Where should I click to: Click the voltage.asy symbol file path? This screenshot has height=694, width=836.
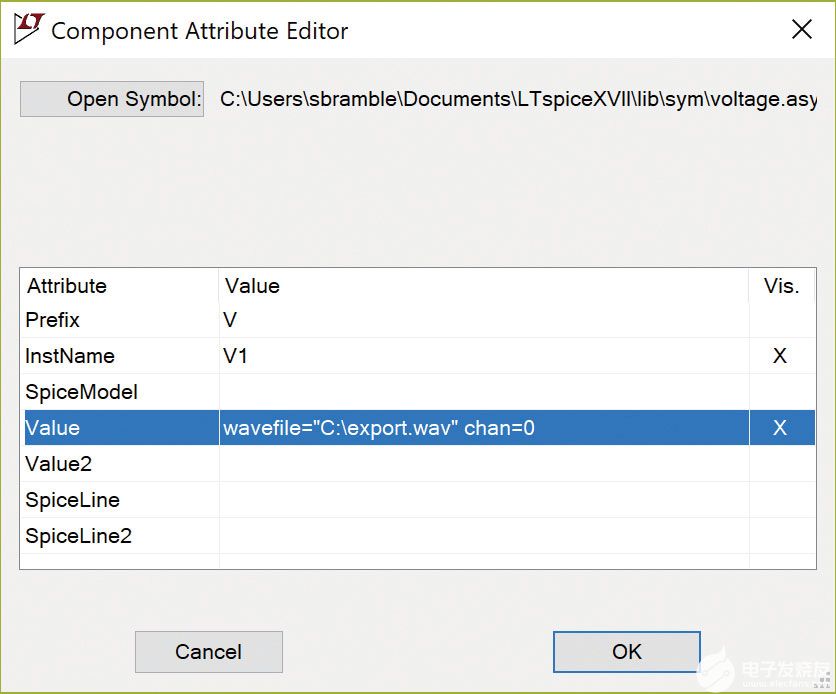coord(518,99)
